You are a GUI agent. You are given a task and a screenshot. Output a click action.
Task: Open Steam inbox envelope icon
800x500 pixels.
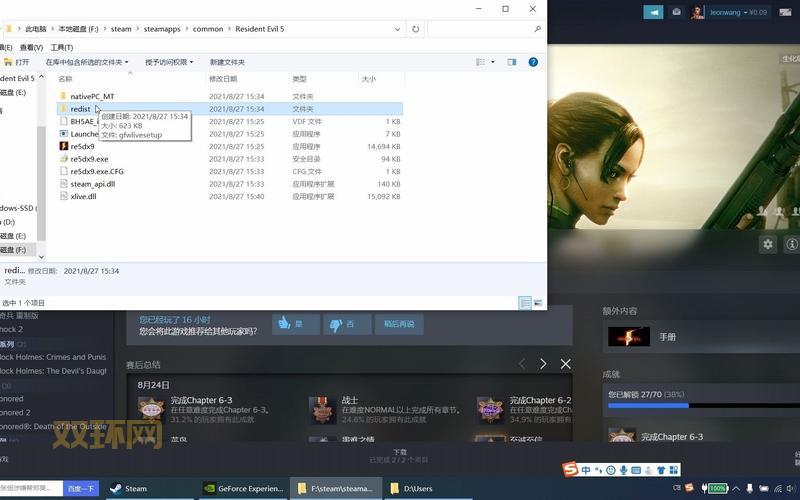pyautogui.click(x=677, y=12)
